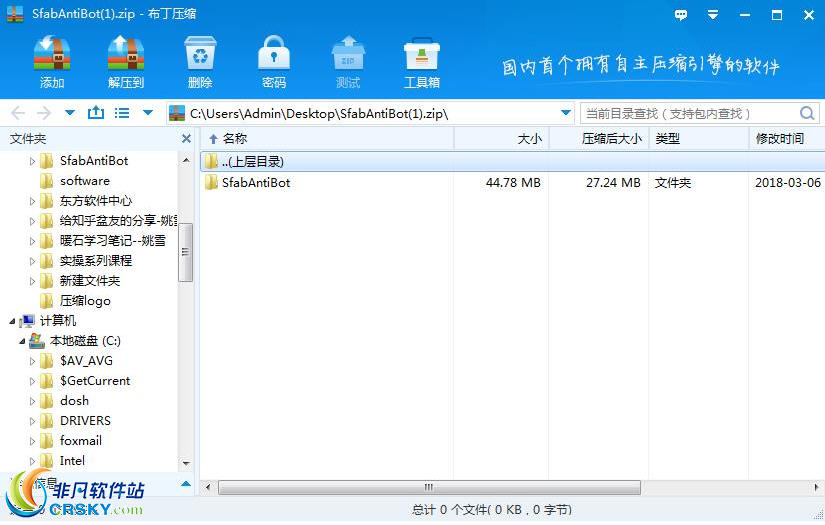Go forward with the right arrow navigation icon
This screenshot has width=825, height=525.
(x=44, y=113)
